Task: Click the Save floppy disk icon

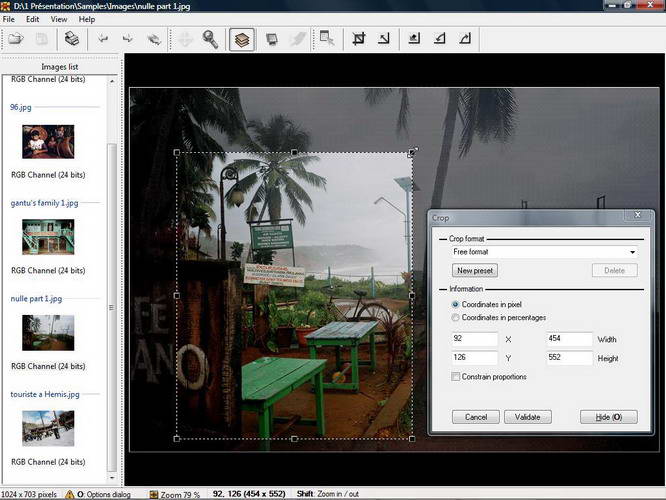Action: click(x=42, y=39)
